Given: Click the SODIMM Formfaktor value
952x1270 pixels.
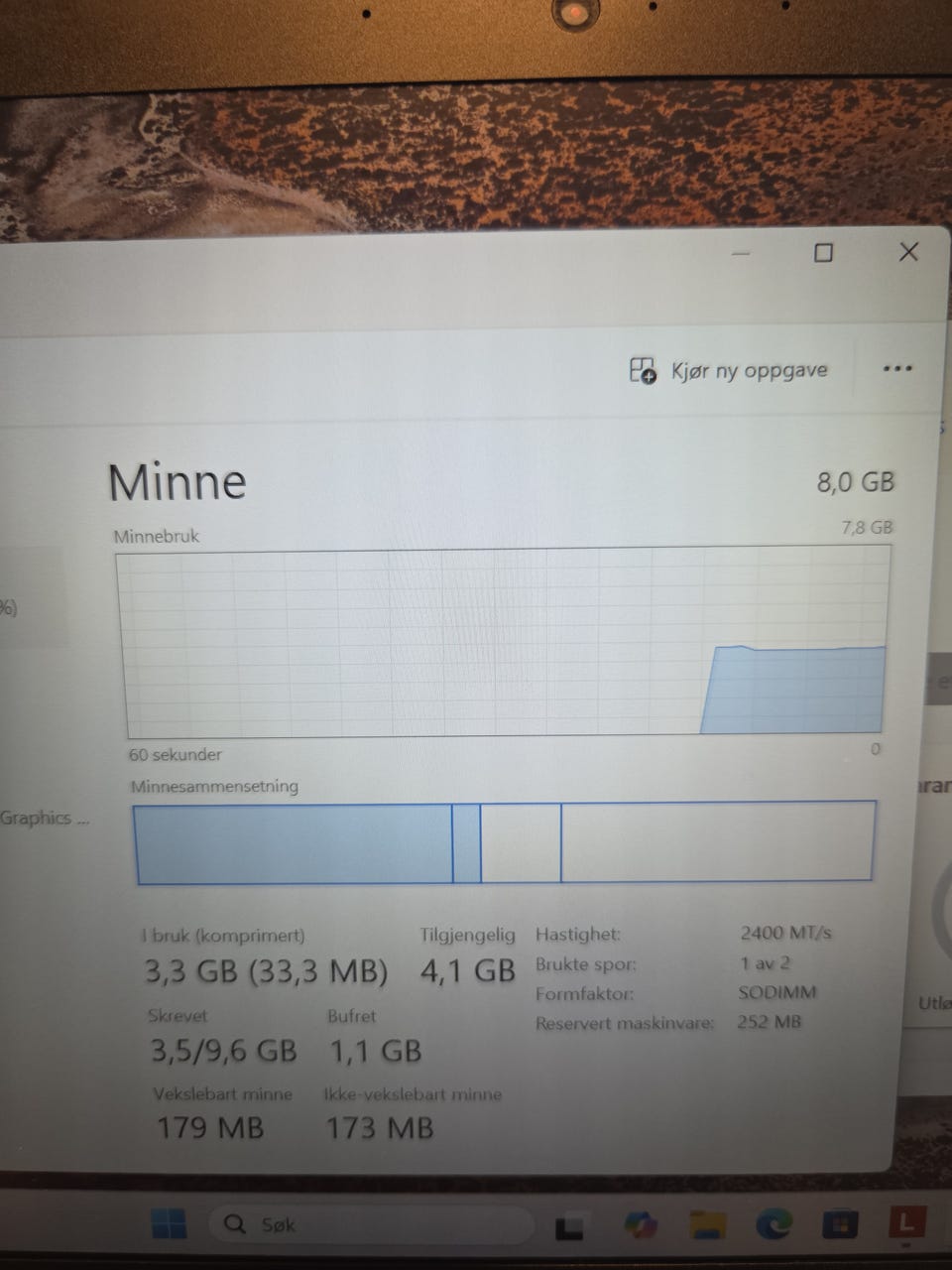Looking at the screenshot, I should 777,992.
